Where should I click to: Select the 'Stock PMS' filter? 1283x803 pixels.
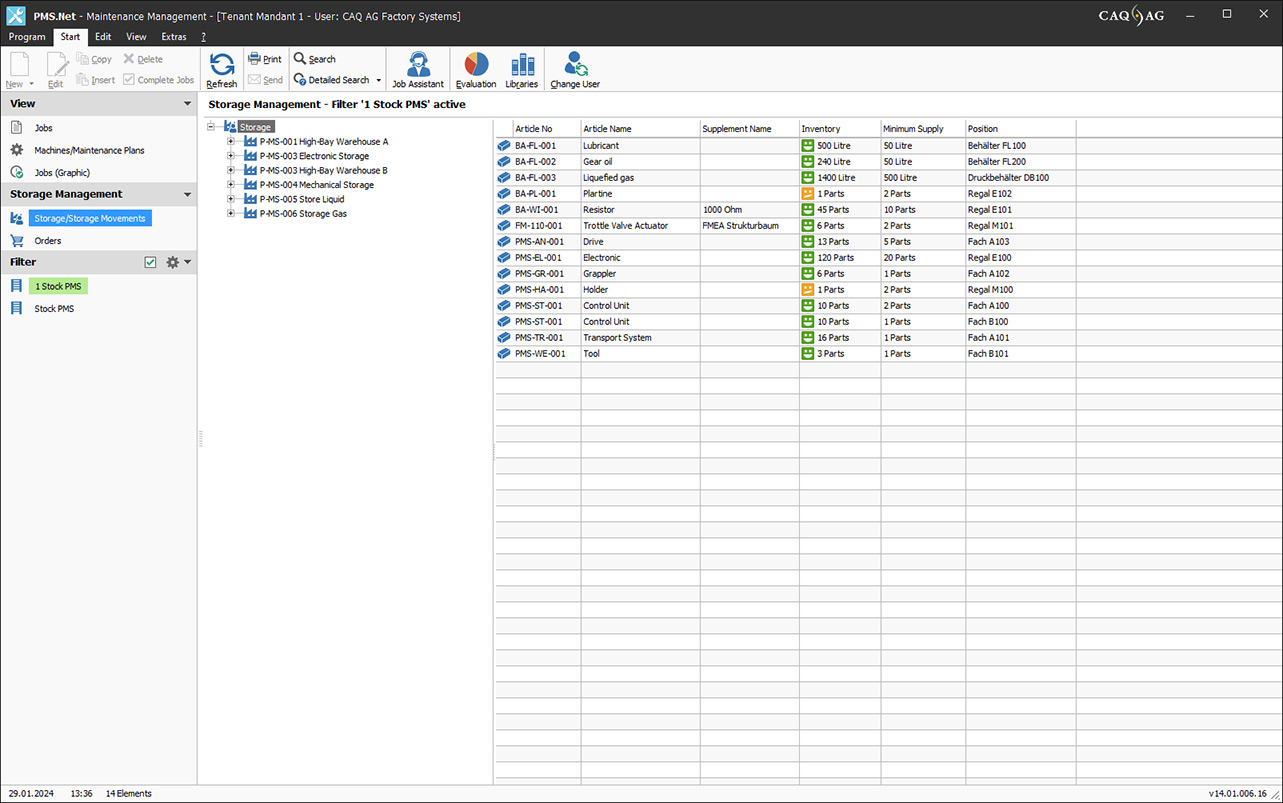click(x=54, y=309)
